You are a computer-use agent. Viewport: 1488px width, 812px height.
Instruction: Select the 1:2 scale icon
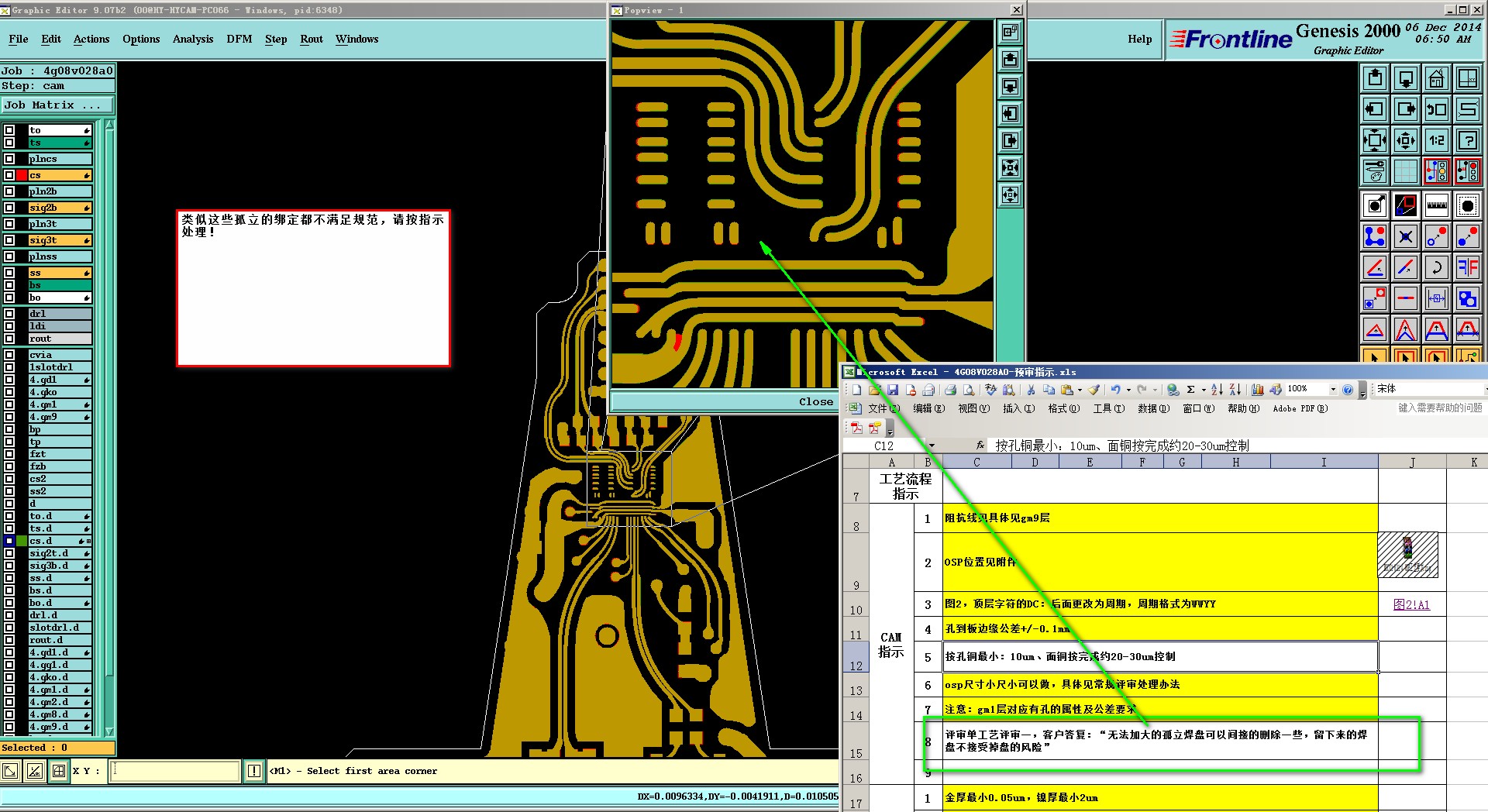pos(1436,140)
